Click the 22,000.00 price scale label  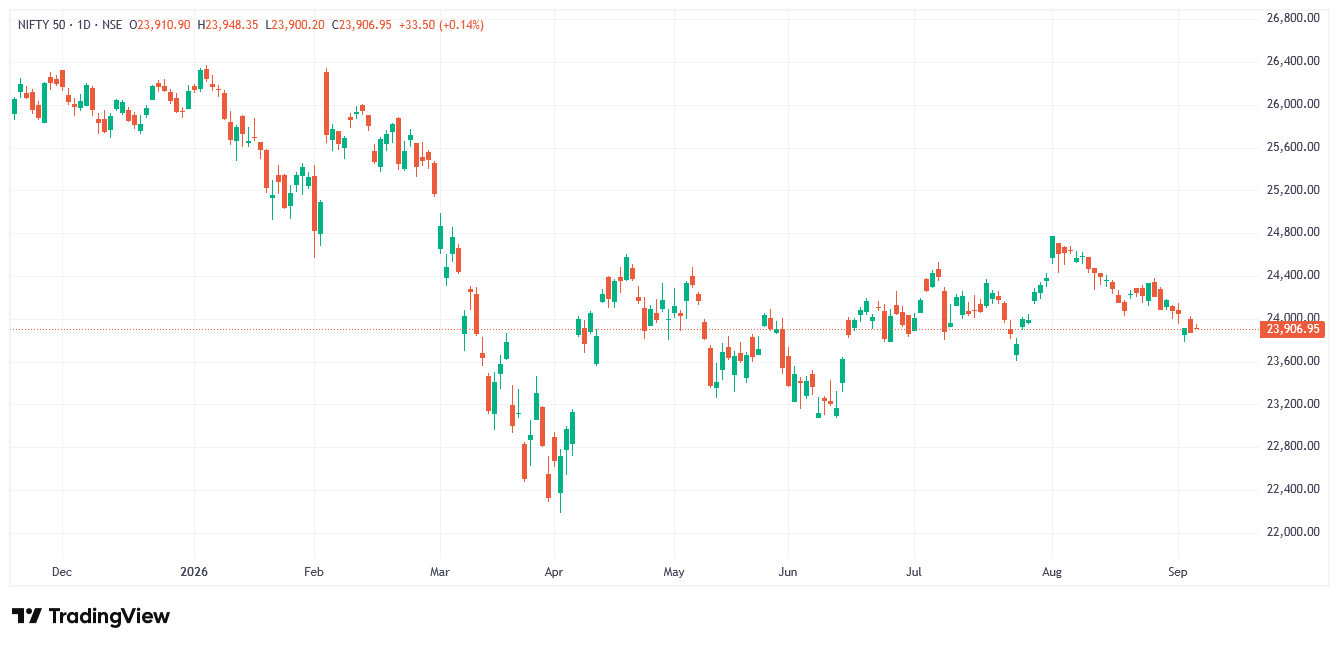[1294, 532]
